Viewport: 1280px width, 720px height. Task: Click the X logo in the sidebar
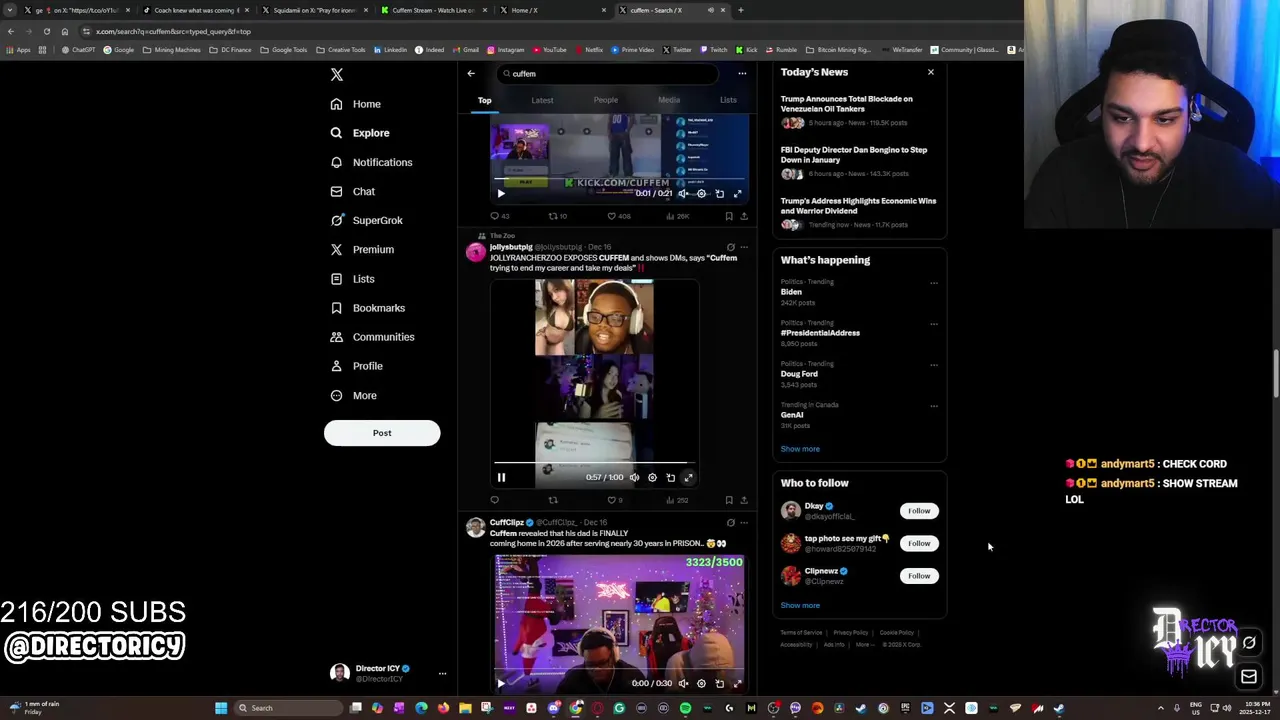(337, 75)
